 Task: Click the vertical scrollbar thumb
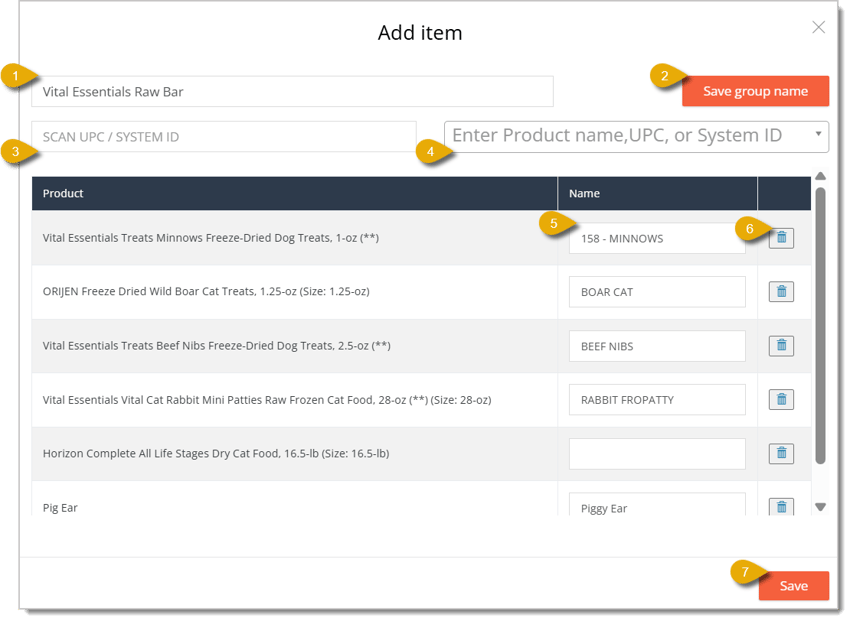(820, 325)
